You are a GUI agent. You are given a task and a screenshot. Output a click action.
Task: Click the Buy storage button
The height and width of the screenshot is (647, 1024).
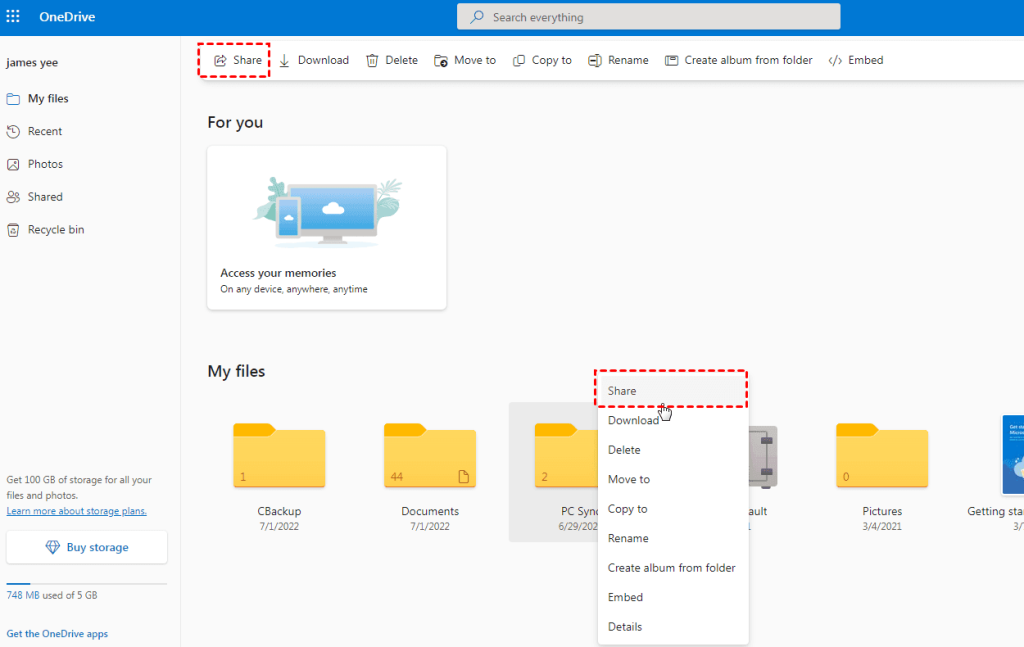(87, 547)
